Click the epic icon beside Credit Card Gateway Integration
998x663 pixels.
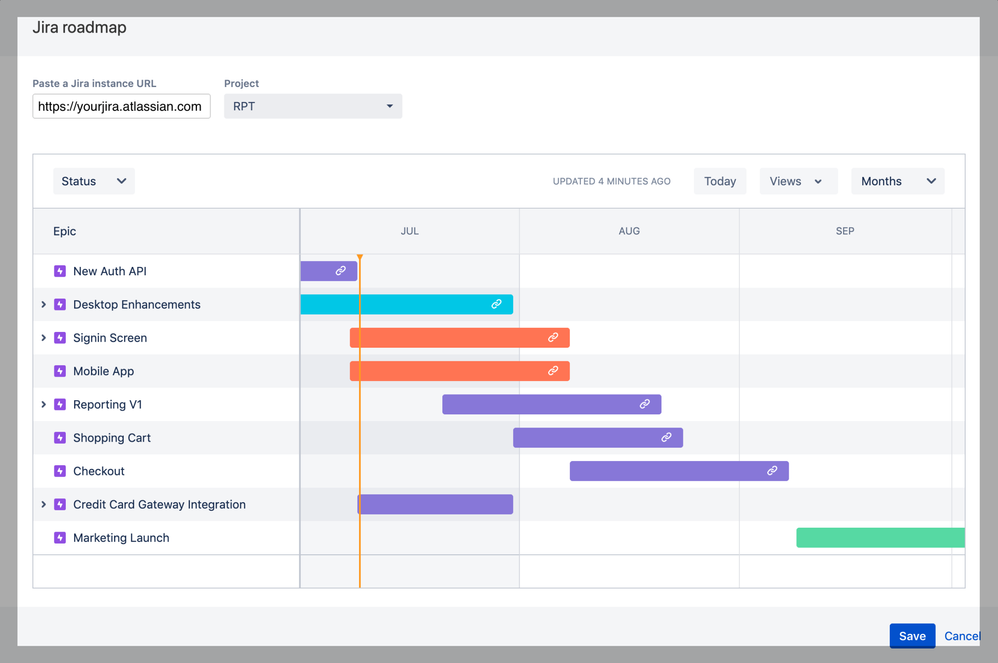pyautogui.click(x=60, y=505)
